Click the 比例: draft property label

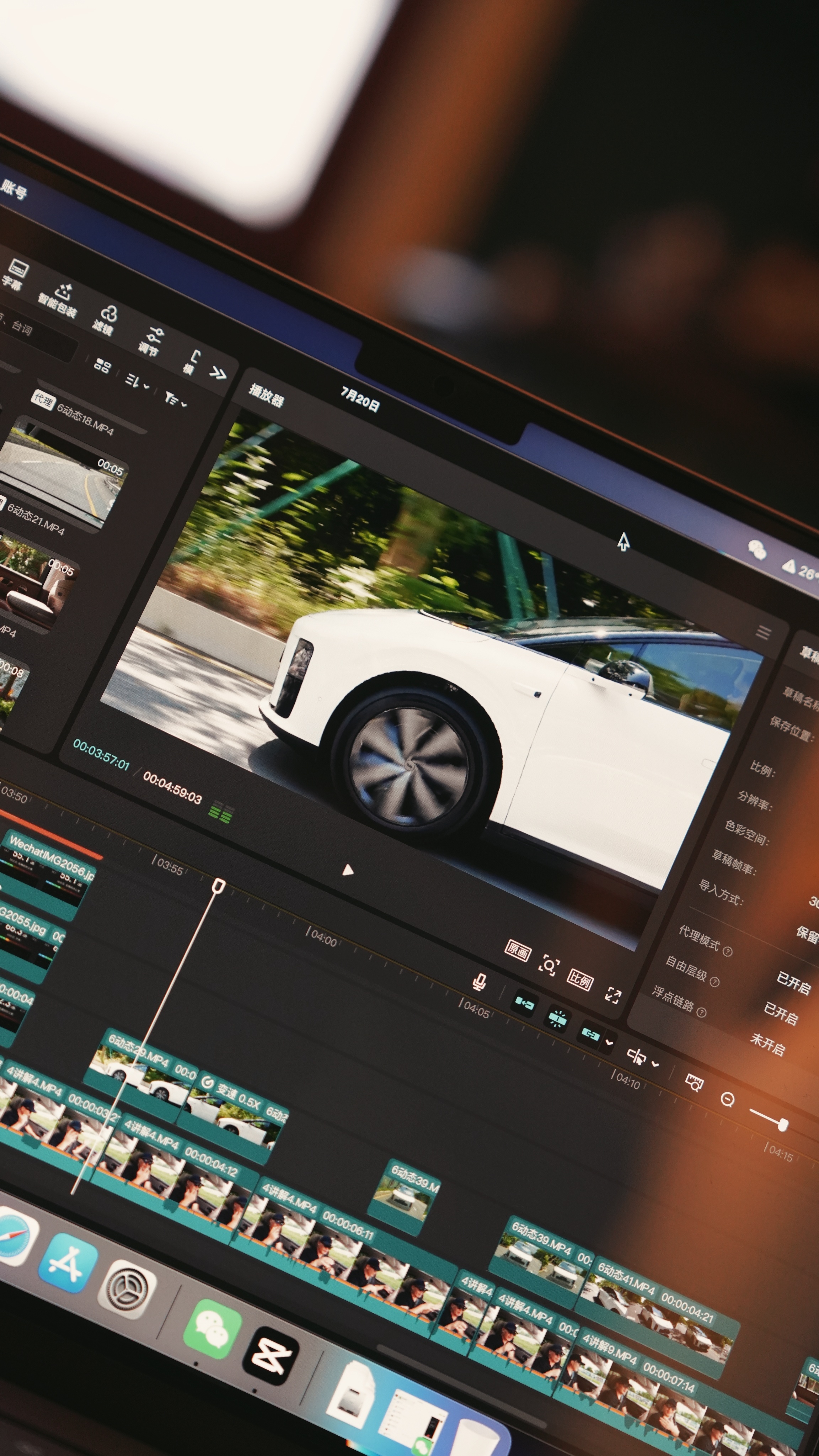coord(762,768)
